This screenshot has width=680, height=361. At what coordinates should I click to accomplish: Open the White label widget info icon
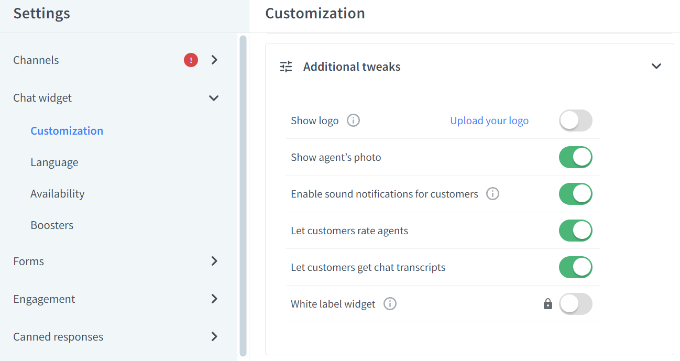point(390,304)
